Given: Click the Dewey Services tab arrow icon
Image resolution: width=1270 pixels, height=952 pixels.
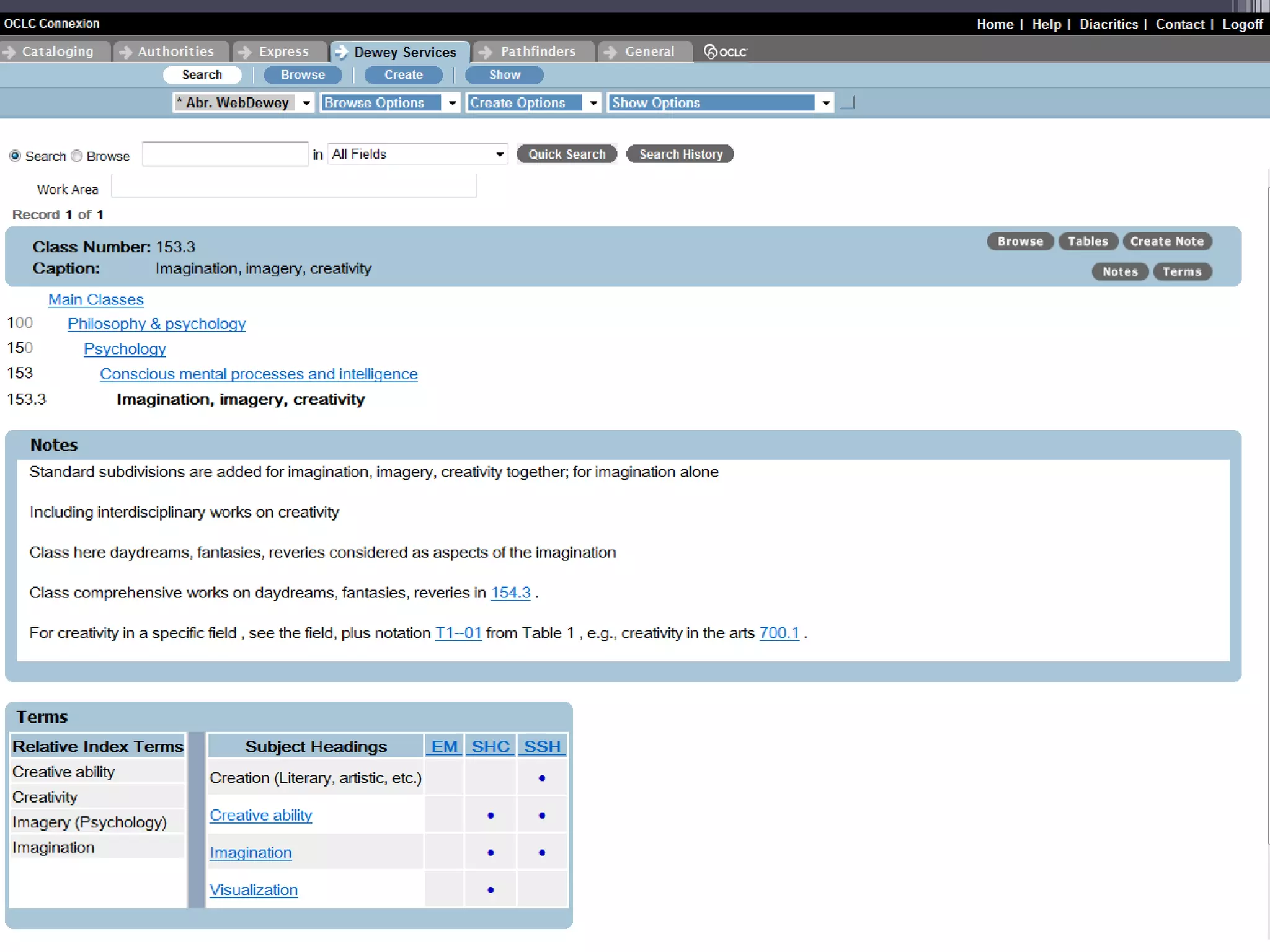Looking at the screenshot, I should pos(341,52).
